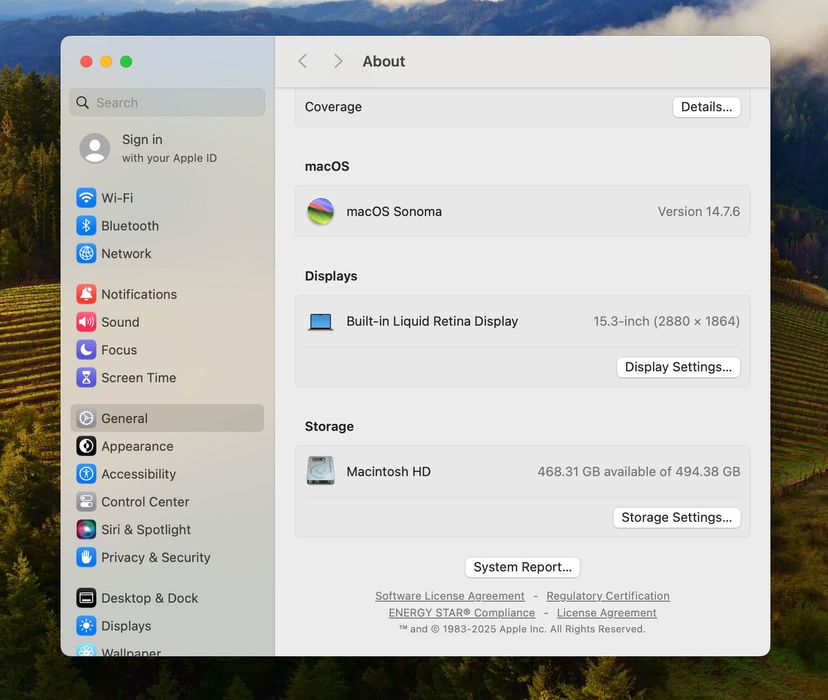This screenshot has width=828, height=700.
Task: Click Built-in Liquid Retina Display text
Action: click(432, 321)
